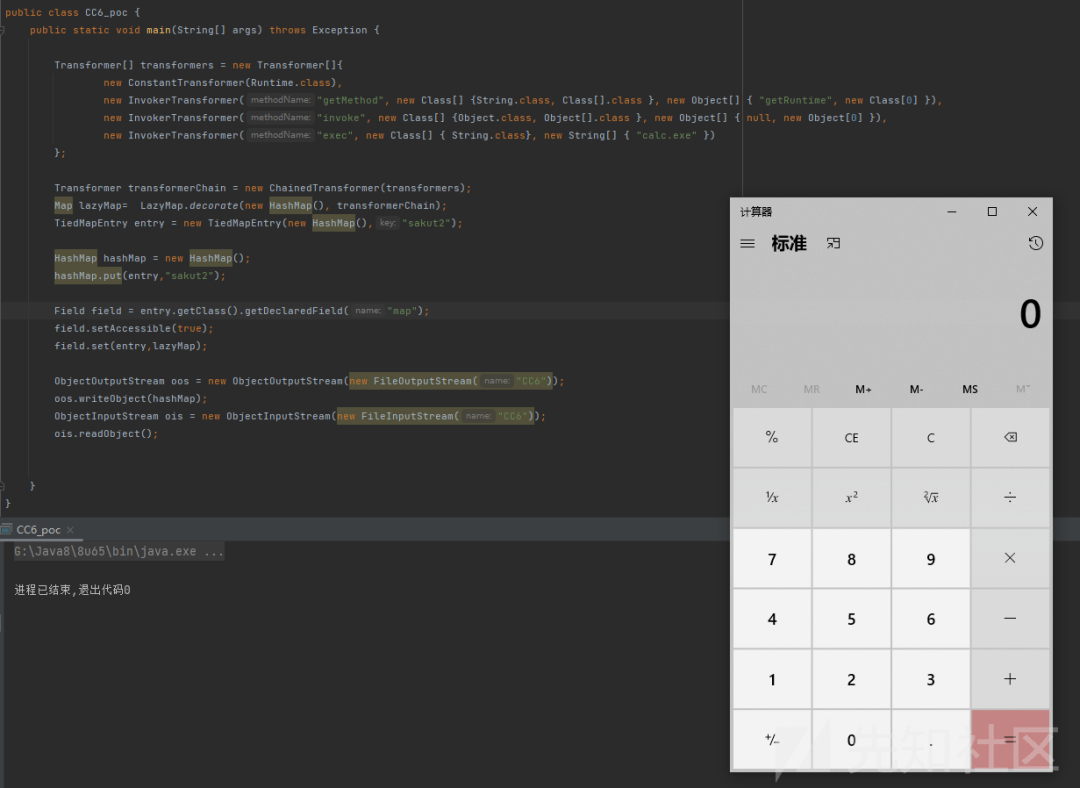The height and width of the screenshot is (788, 1080).
Task: Toggle calculator keep-on-top mode icon
Action: click(833, 243)
